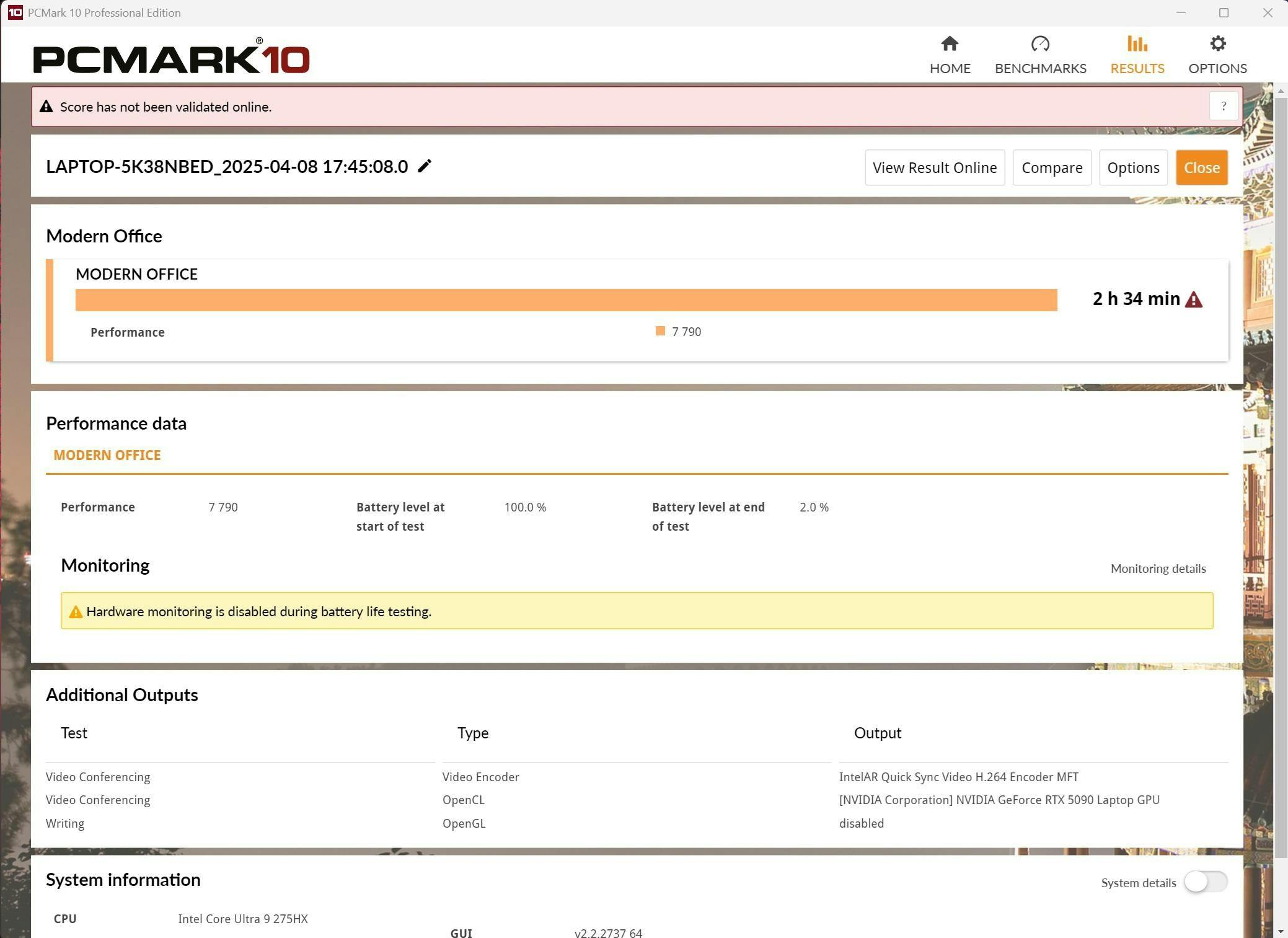
Task: Click the OpenCL type cell
Action: click(464, 800)
